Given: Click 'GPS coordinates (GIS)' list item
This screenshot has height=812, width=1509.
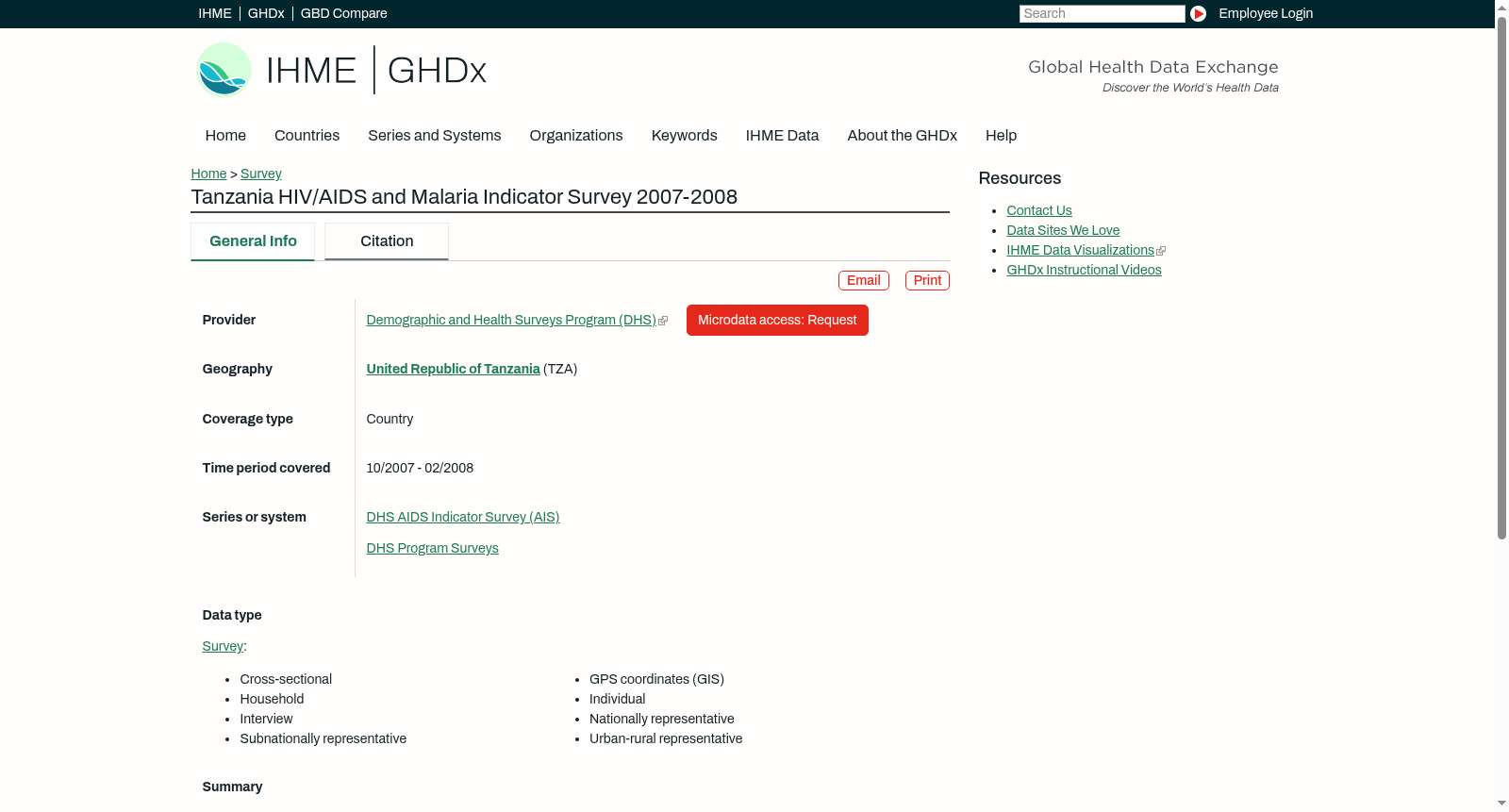Looking at the screenshot, I should pyautogui.click(x=656, y=679).
